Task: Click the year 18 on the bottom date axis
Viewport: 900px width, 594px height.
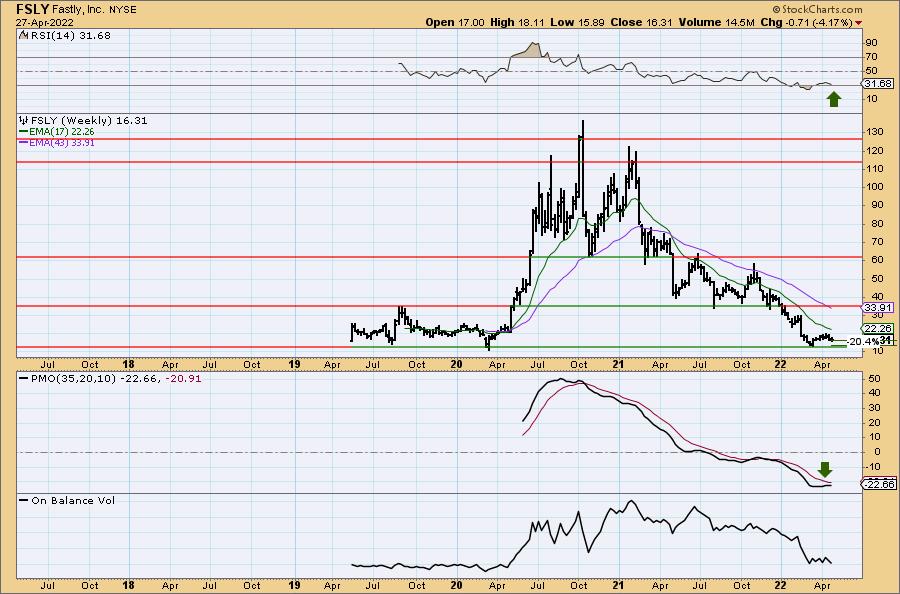Action: [x=128, y=586]
